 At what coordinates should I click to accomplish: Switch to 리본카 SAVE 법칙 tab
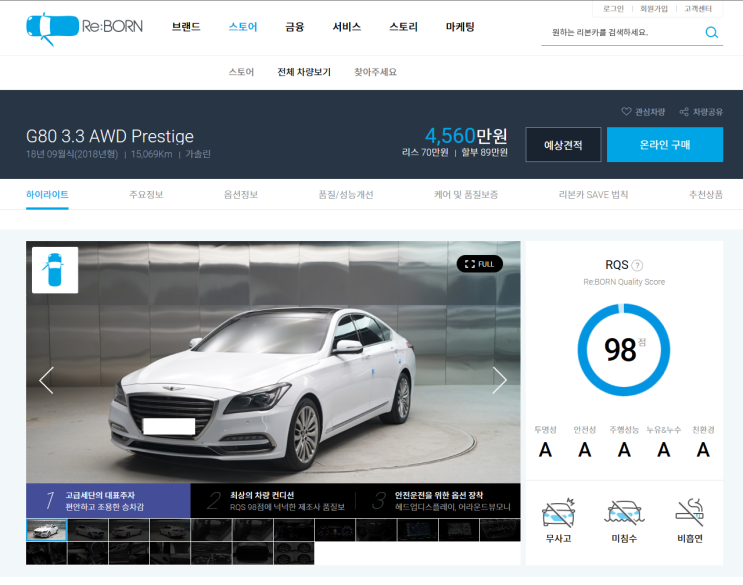coord(593,195)
